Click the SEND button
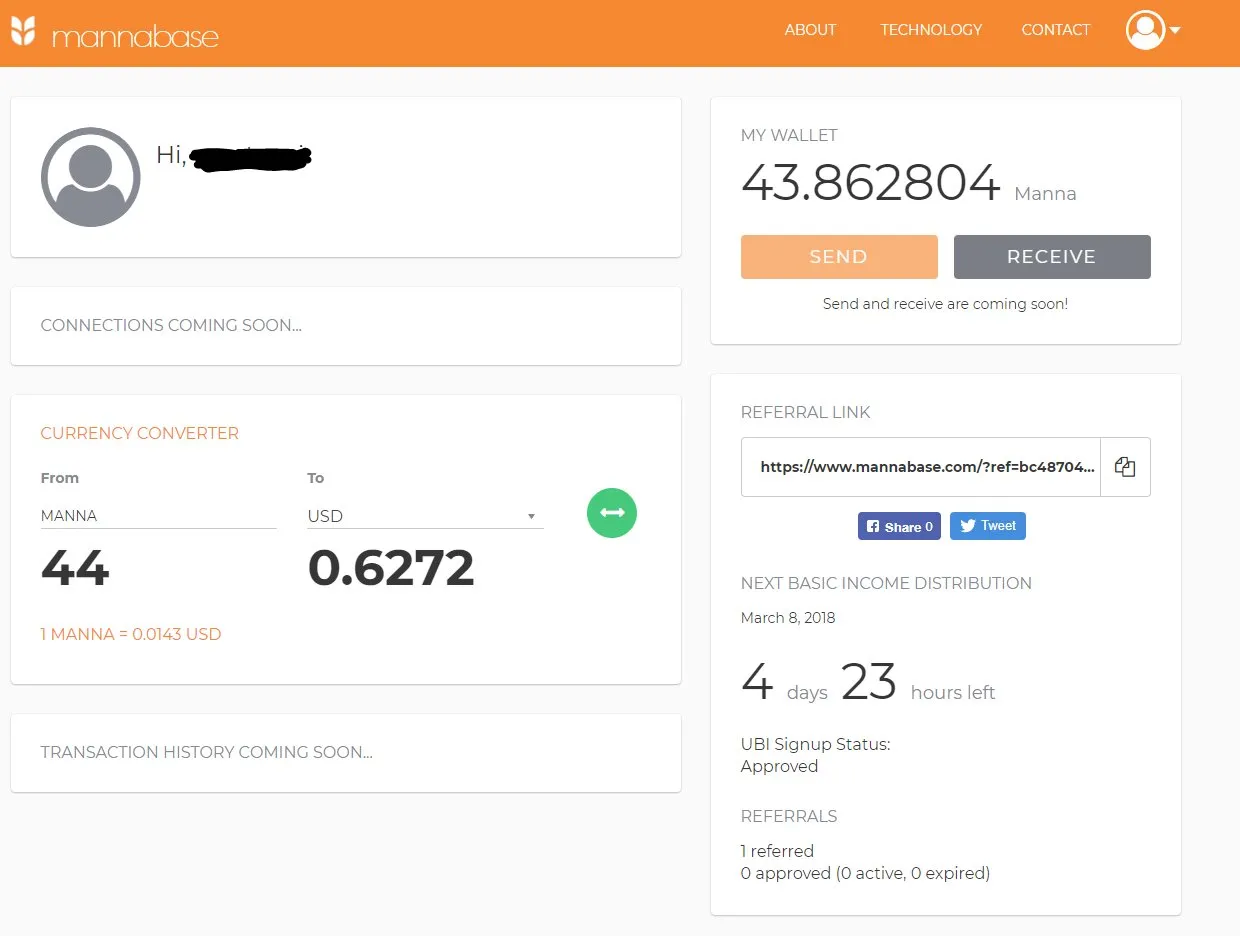This screenshot has width=1240, height=936. pyautogui.click(x=839, y=257)
